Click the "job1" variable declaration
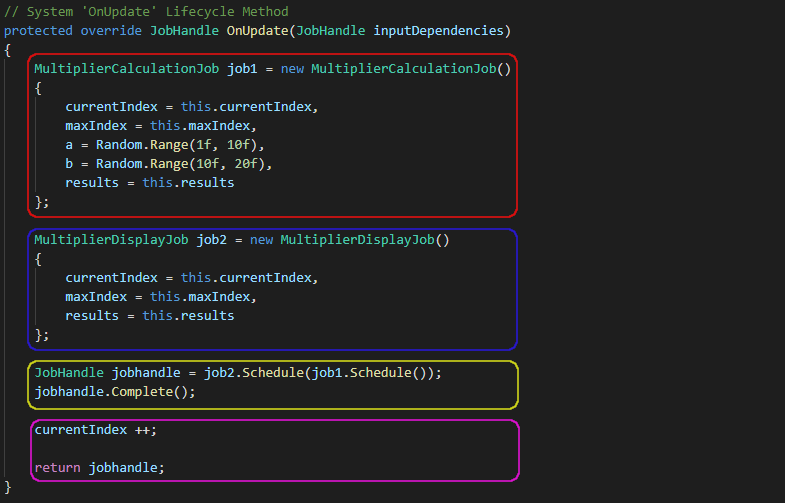The height and width of the screenshot is (503, 785). tap(242, 69)
